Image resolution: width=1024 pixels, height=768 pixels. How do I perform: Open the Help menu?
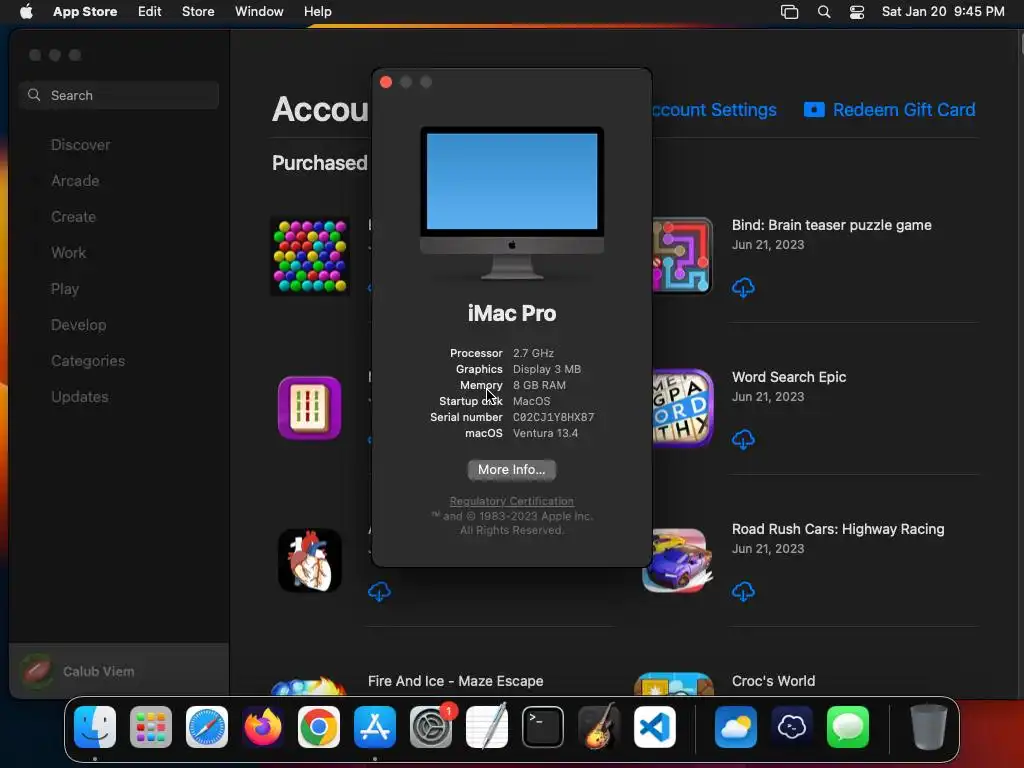[317, 11]
